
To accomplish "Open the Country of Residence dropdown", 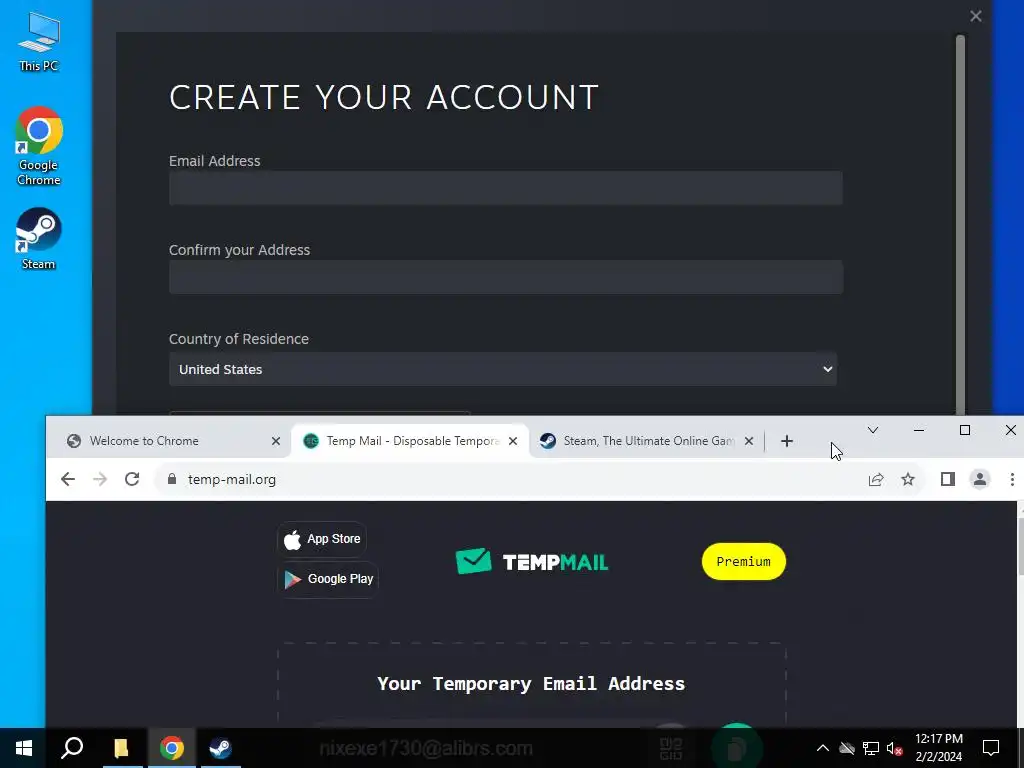I will [x=502, y=369].
